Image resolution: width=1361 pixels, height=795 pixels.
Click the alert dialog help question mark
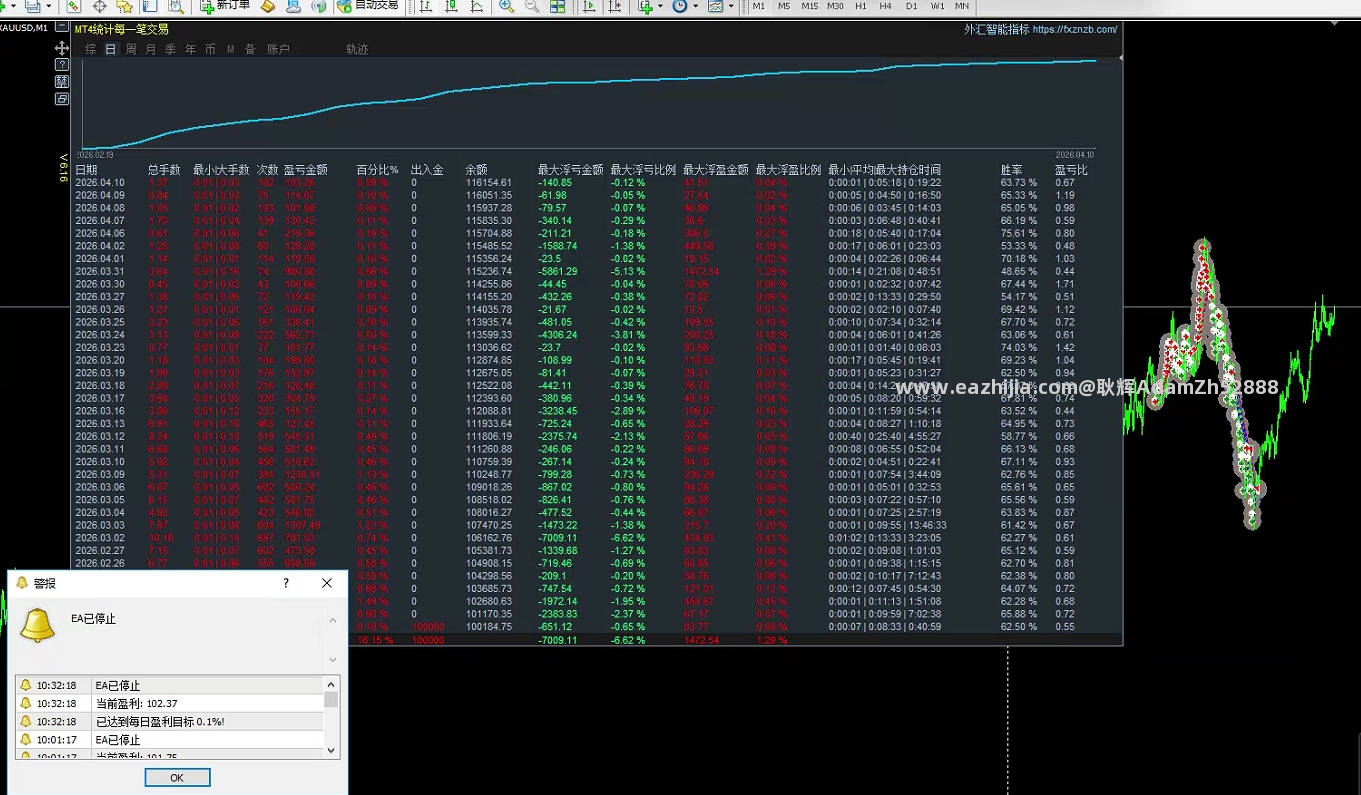click(x=286, y=583)
